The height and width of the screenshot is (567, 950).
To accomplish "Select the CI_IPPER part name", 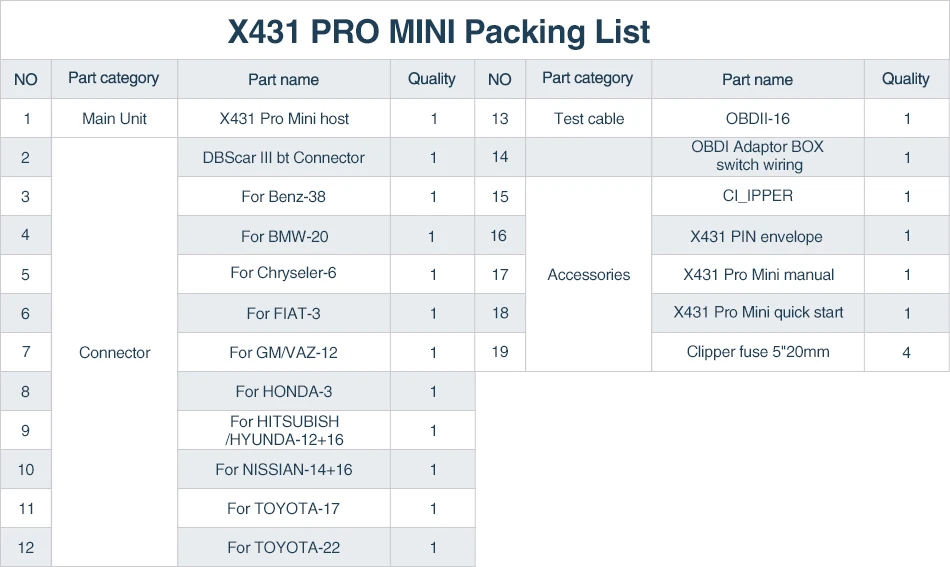I will (x=757, y=196).
